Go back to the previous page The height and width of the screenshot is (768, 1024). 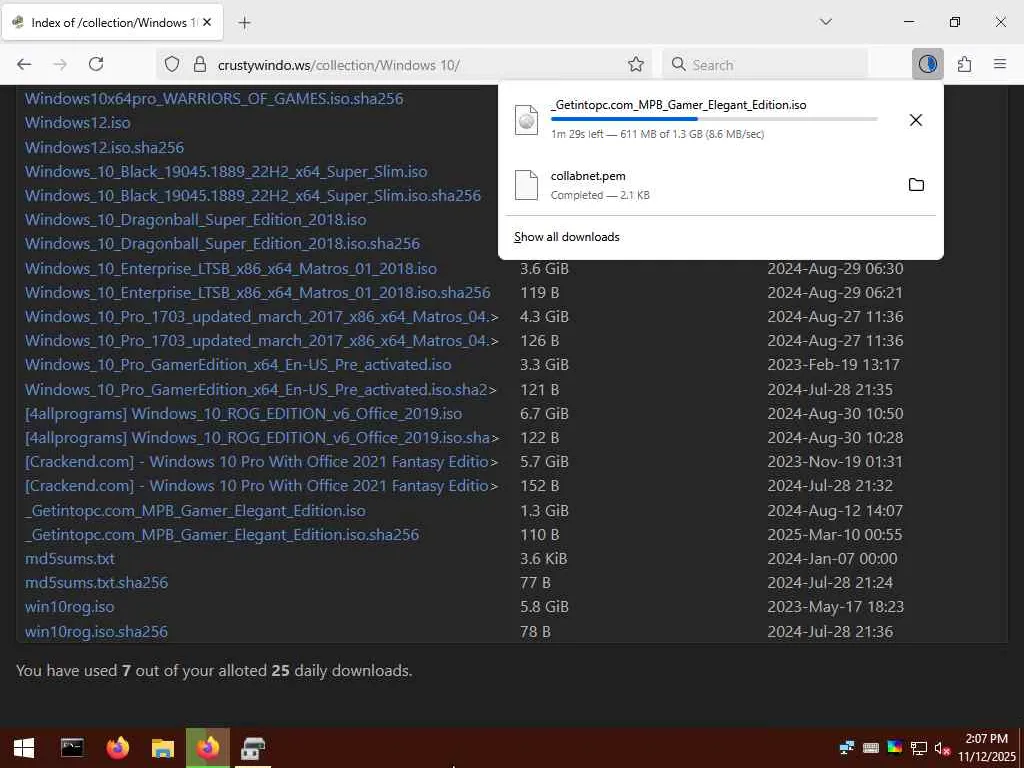click(x=24, y=64)
